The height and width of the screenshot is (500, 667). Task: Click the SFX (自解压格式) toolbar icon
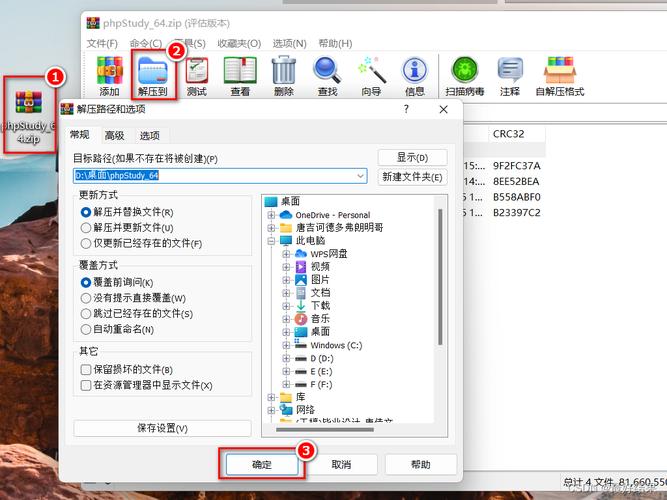[x=560, y=76]
